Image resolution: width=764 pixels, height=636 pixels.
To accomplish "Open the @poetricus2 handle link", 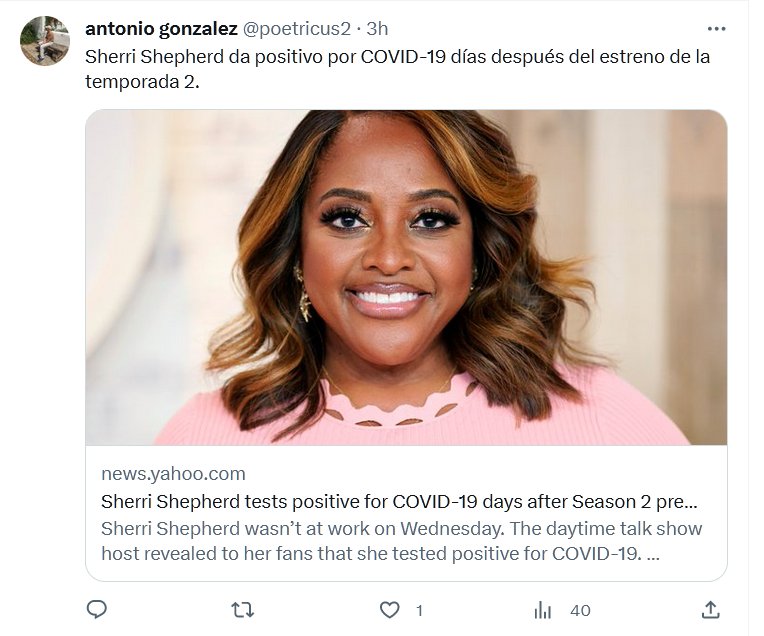I will coord(296,29).
